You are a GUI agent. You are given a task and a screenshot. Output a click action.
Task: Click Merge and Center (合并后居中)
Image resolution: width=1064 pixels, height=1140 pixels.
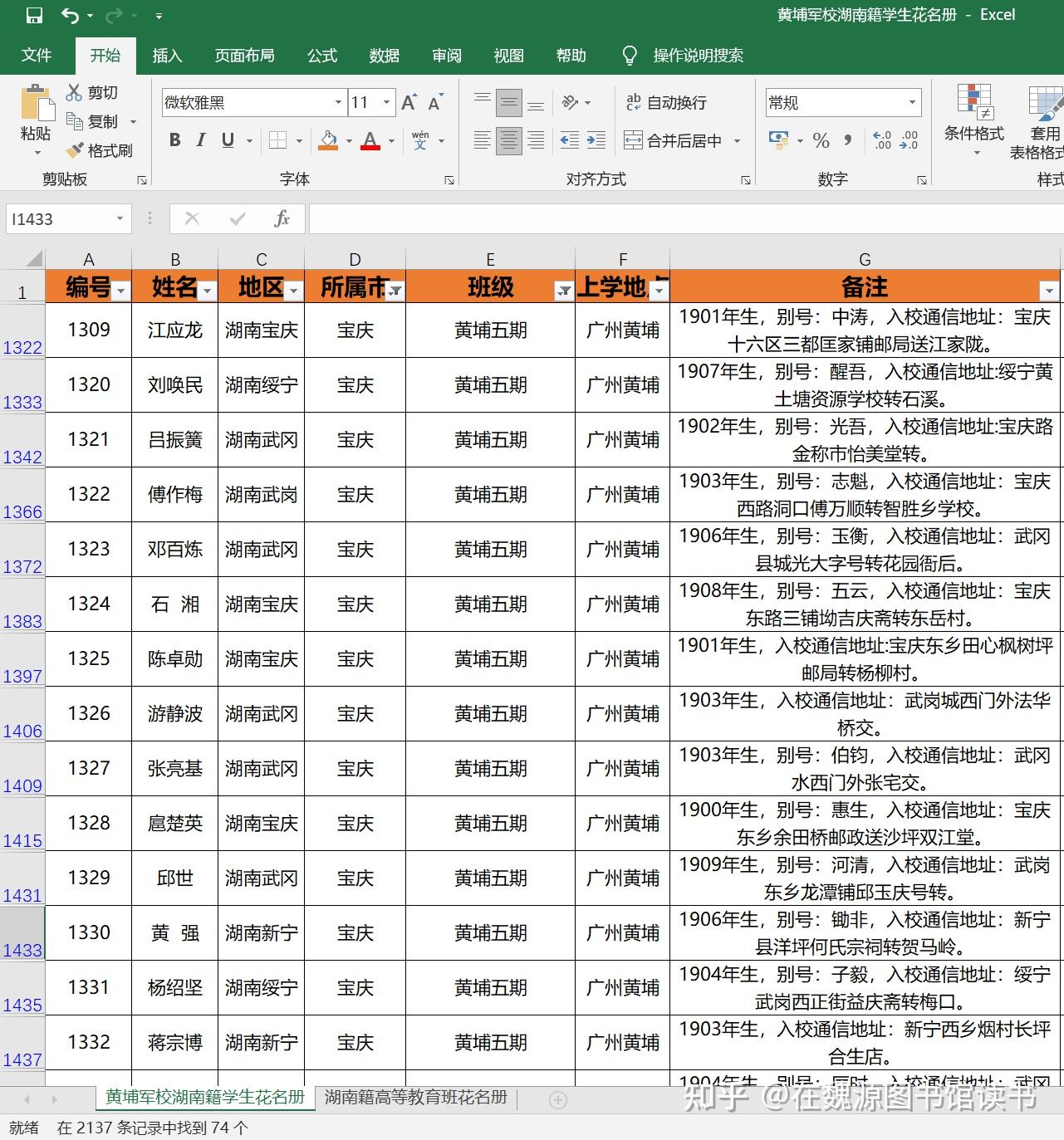click(673, 140)
